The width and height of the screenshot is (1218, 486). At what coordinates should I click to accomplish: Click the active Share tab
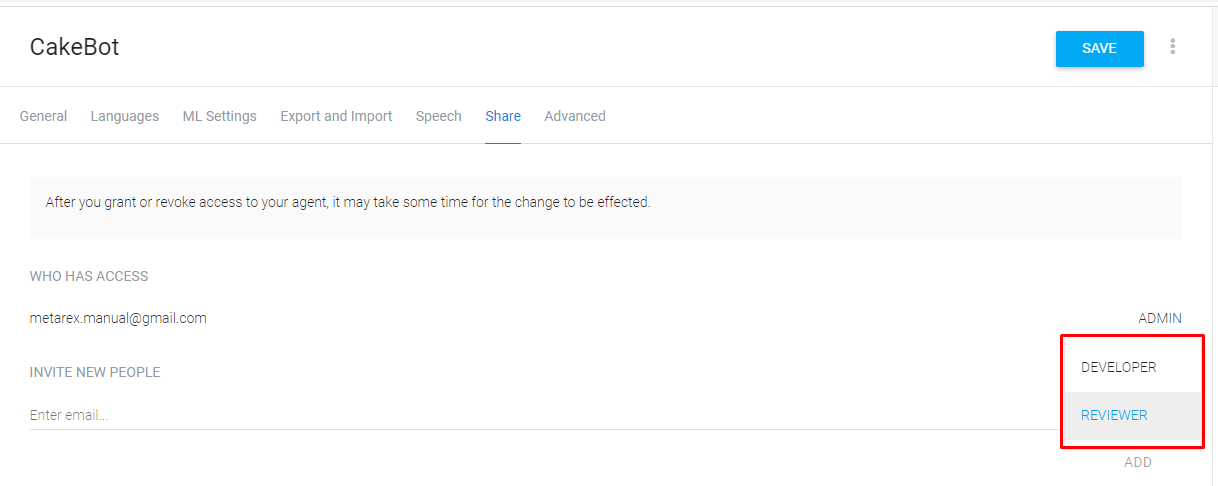pos(503,116)
